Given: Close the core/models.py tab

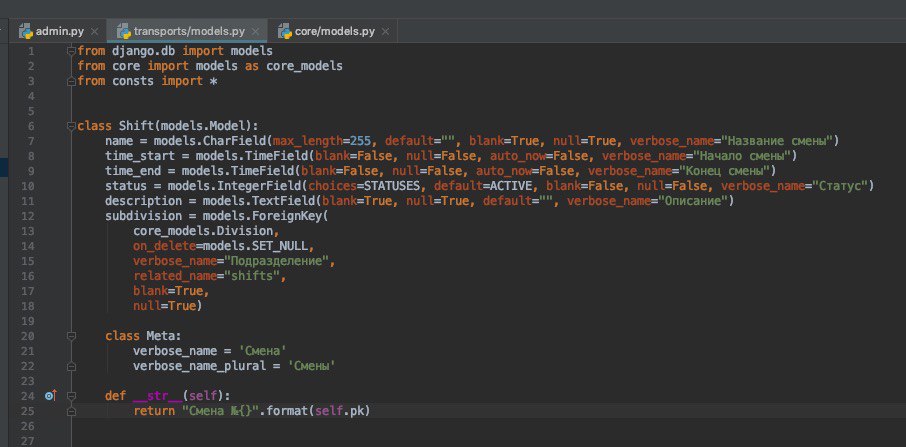Looking at the screenshot, I should (385, 31).
